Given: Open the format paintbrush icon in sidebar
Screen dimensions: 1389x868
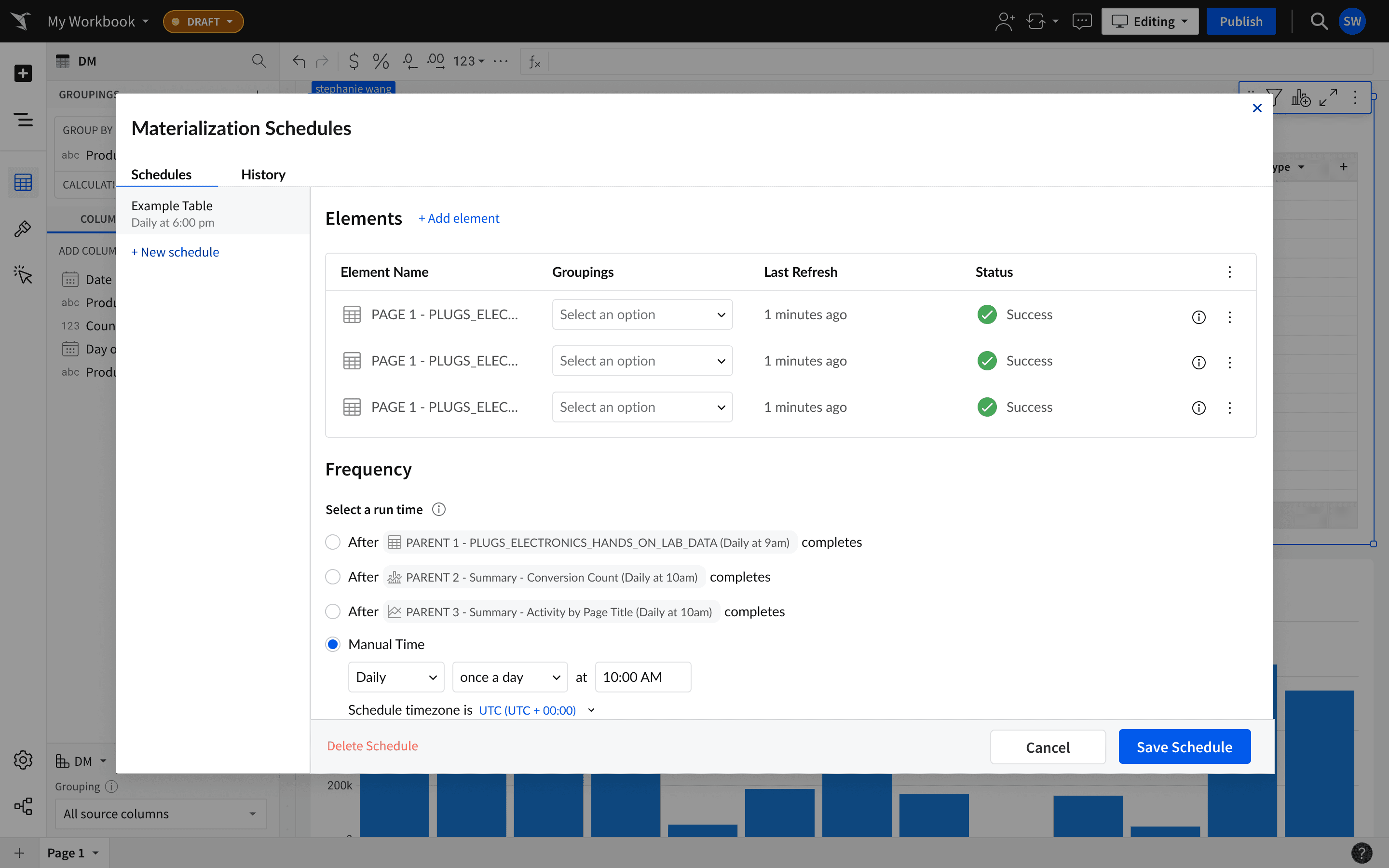Looking at the screenshot, I should pos(23,229).
